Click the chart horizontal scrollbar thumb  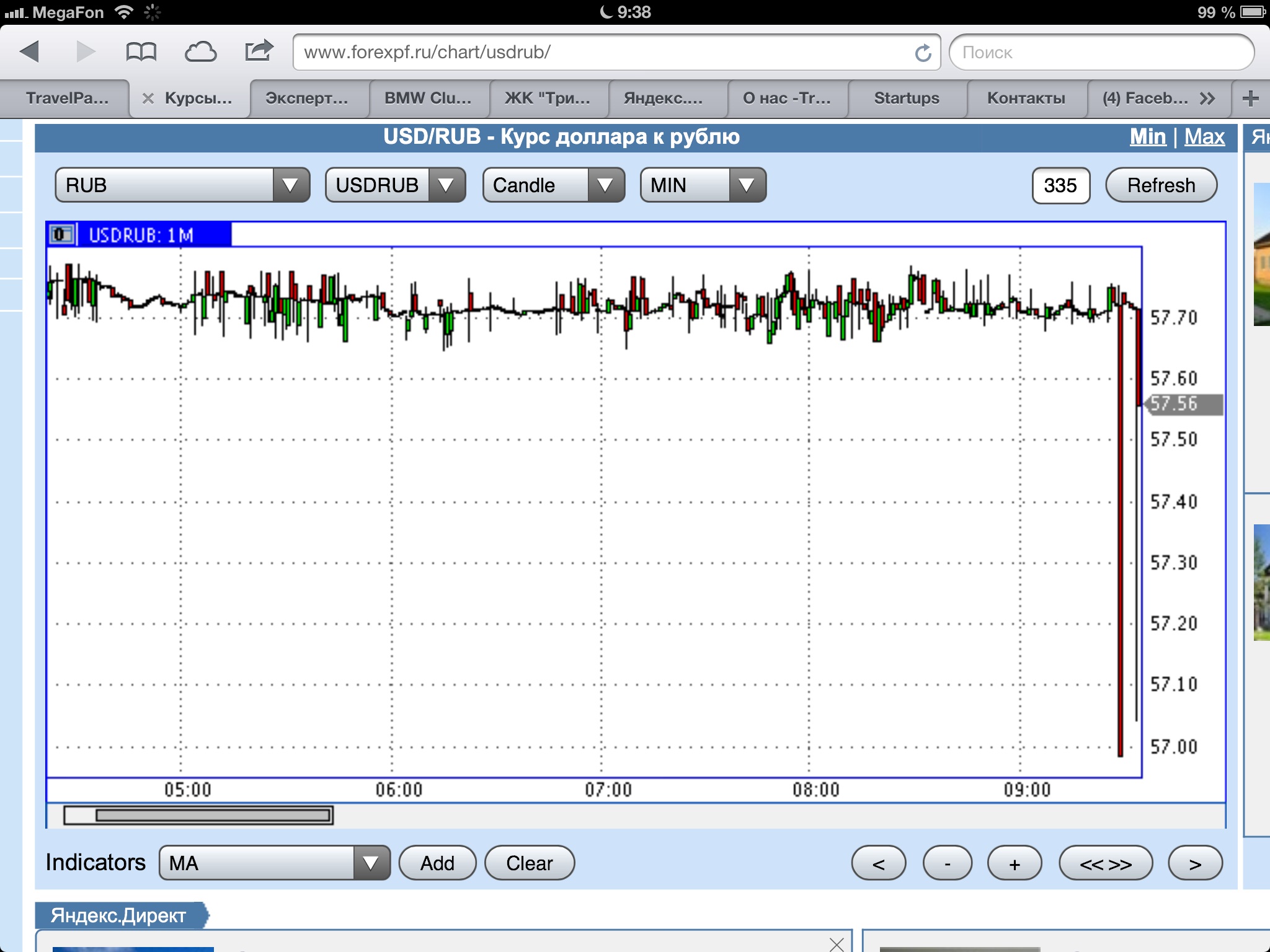tap(213, 815)
